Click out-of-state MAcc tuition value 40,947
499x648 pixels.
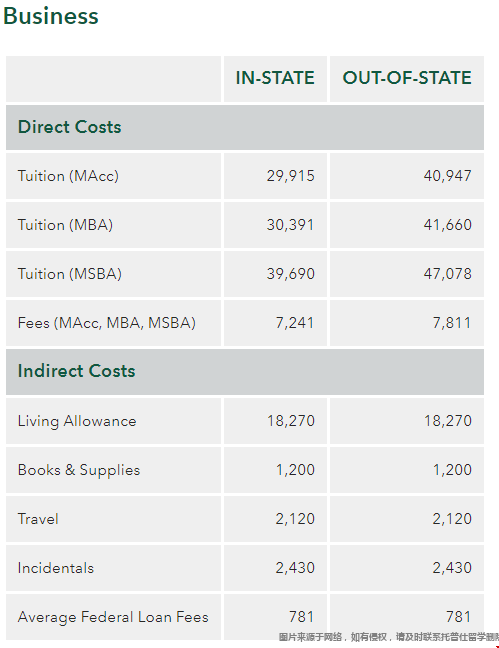tap(447, 176)
